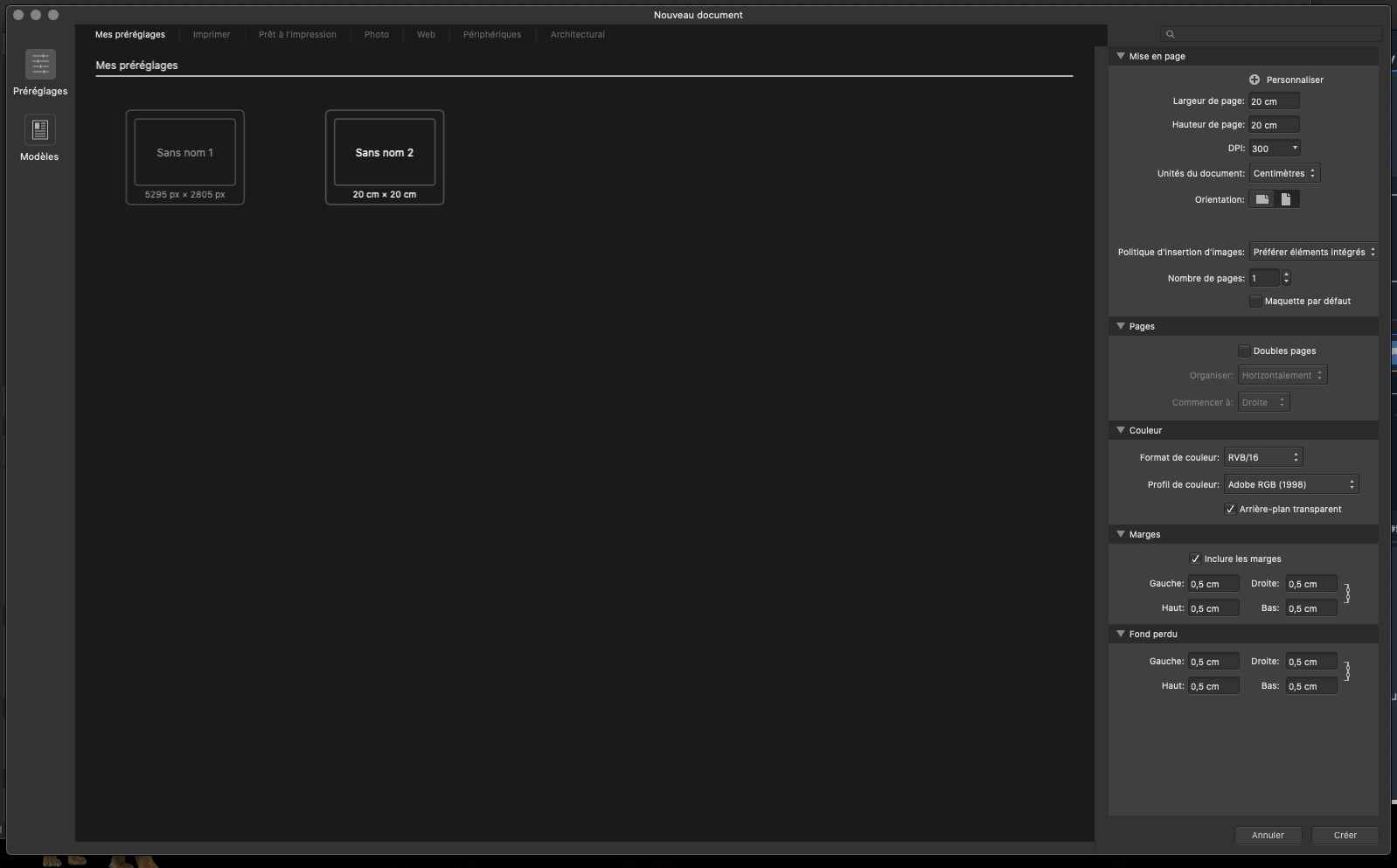Switch to Prêt à l'impression tab
The width and height of the screenshot is (1397, 868).
[297, 35]
